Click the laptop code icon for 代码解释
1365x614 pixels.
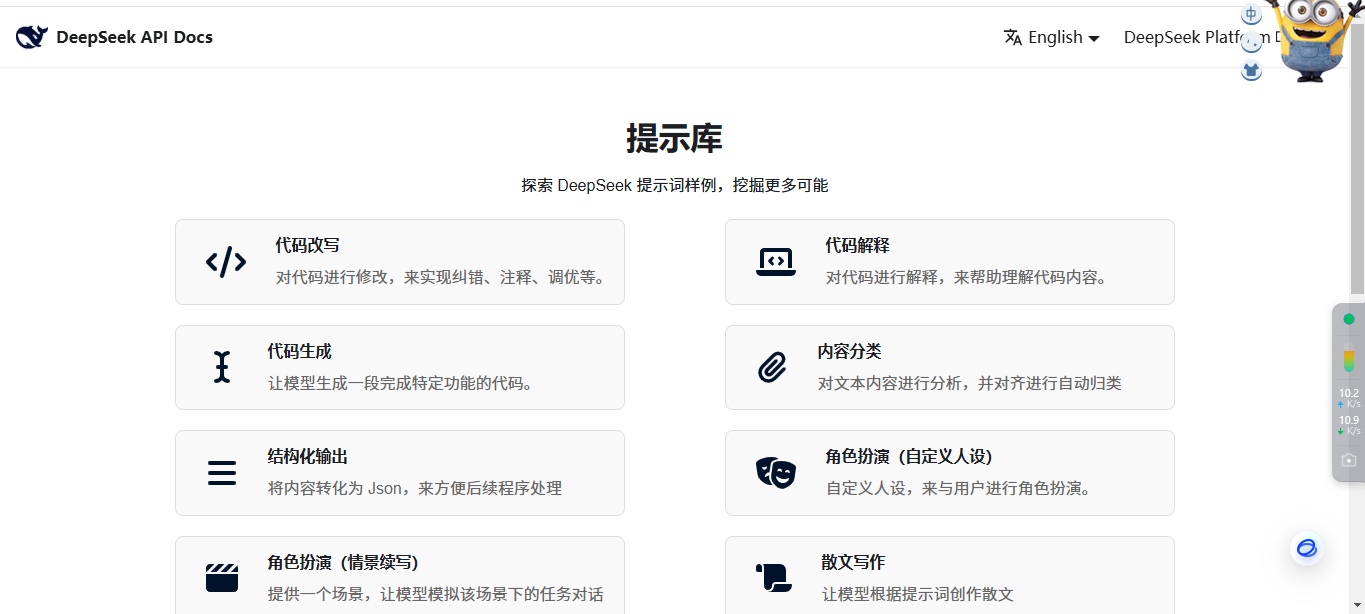(x=776, y=262)
